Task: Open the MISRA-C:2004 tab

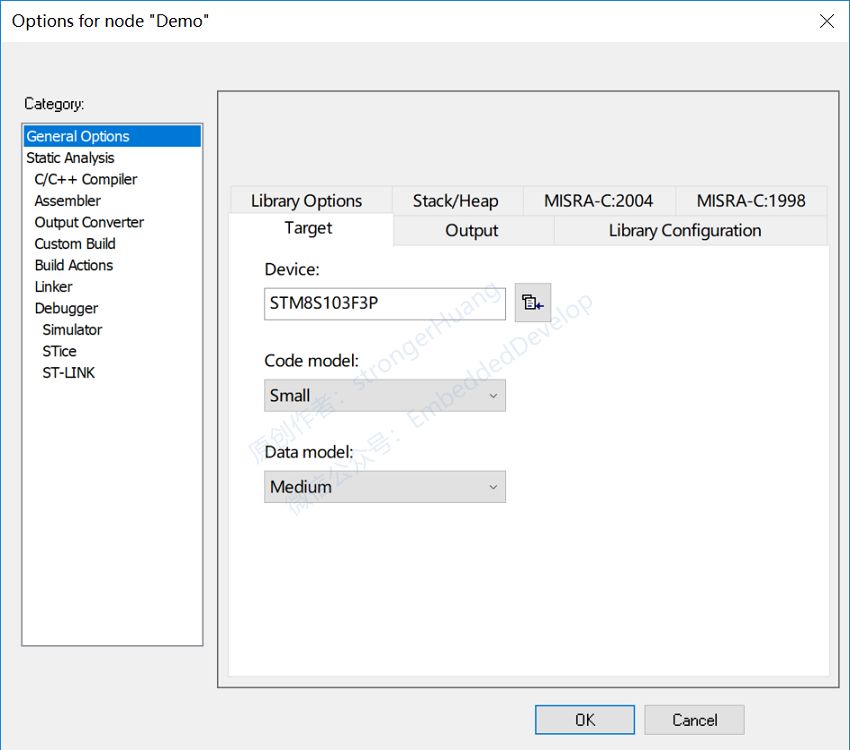Action: tap(598, 201)
